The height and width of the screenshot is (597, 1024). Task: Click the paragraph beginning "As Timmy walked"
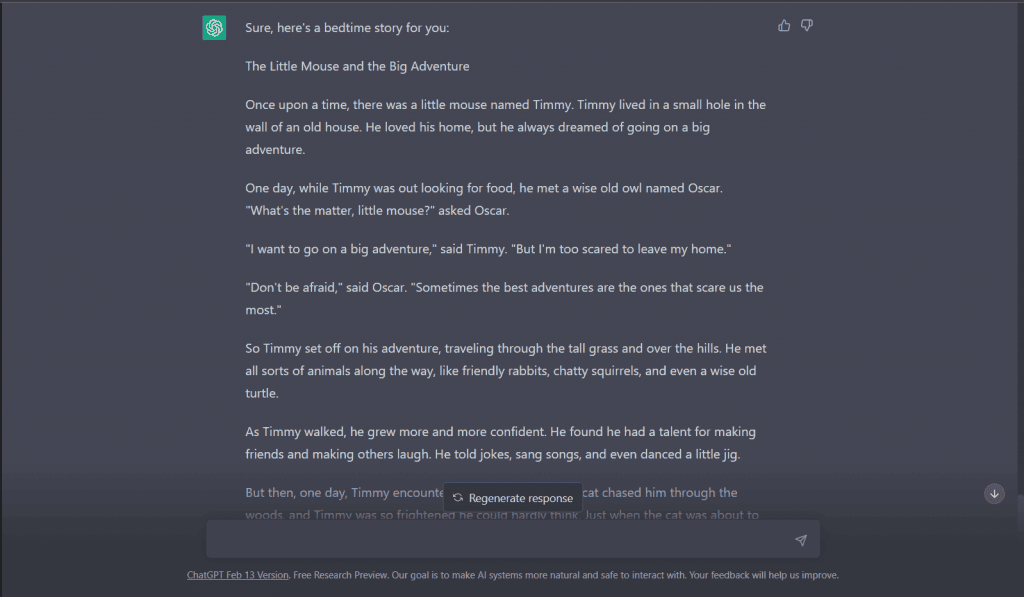(500, 443)
